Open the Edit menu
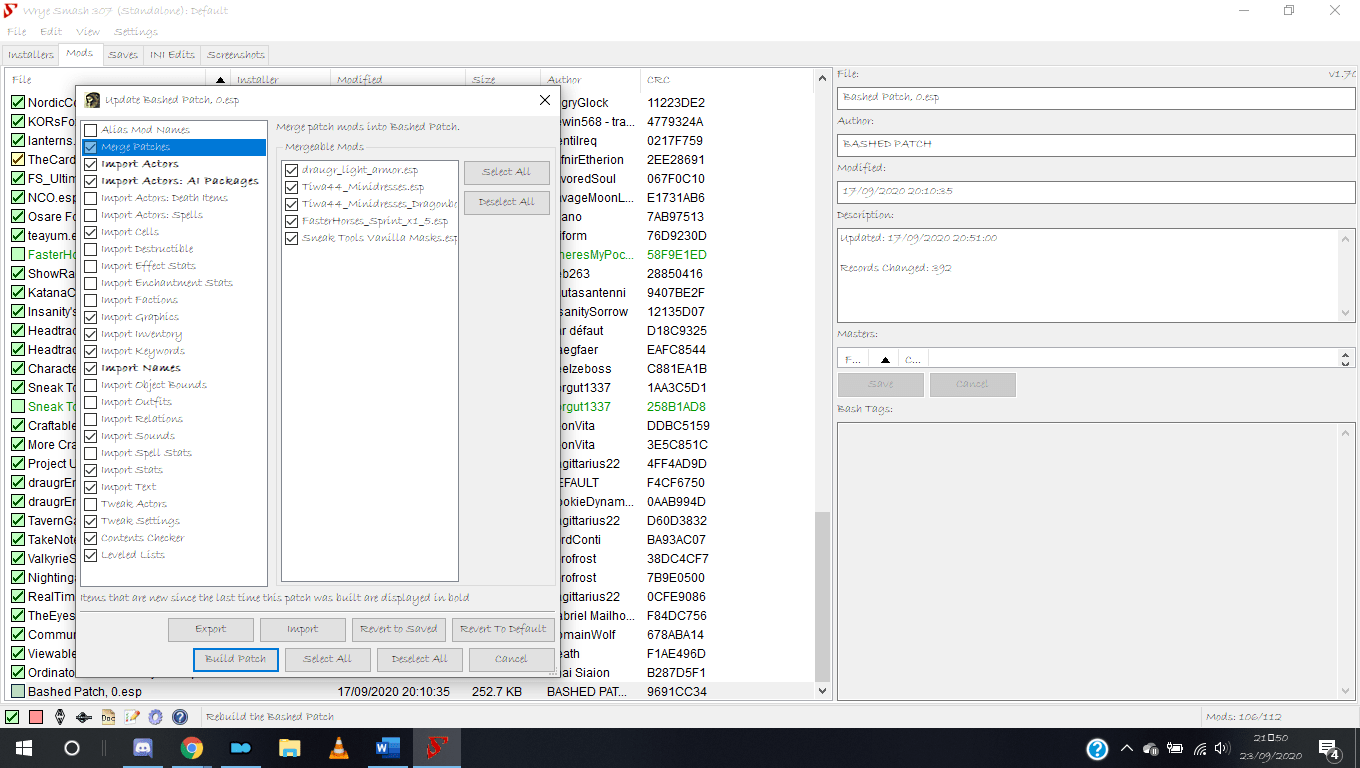The height and width of the screenshot is (768, 1360). (x=51, y=32)
